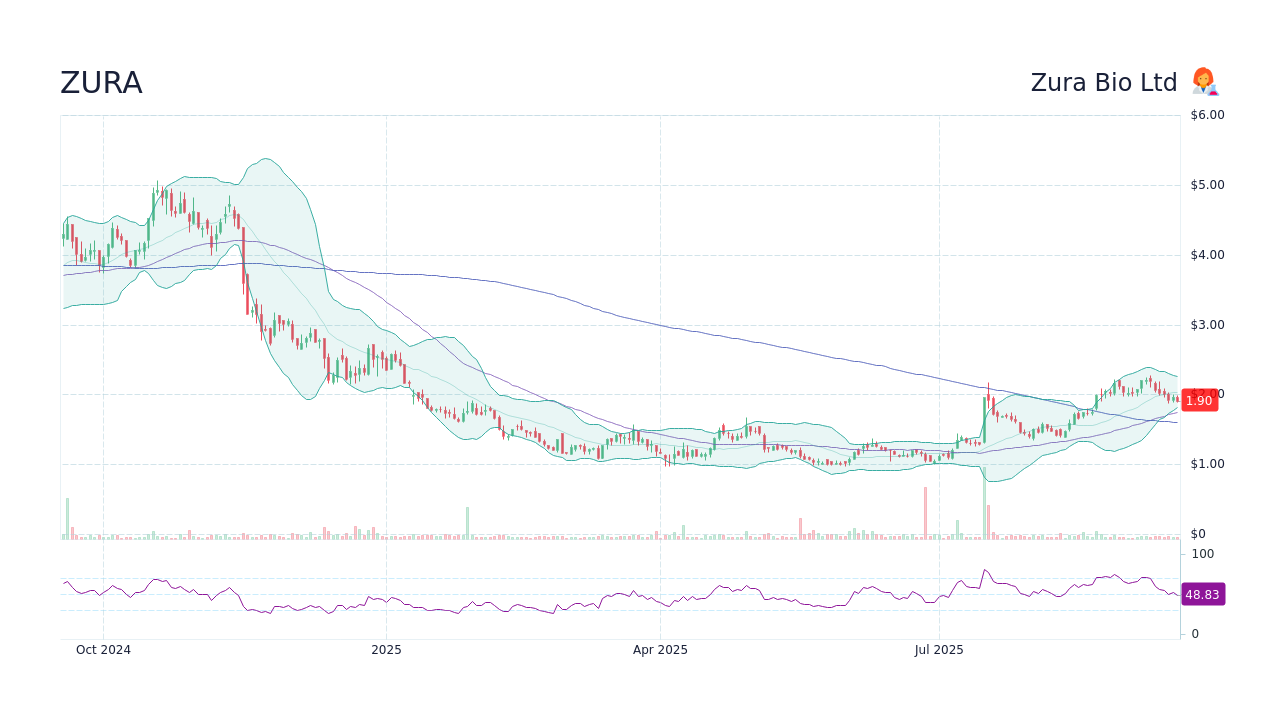Click the purple 48.83 indicator badge
This screenshot has height=720, width=1280.
coord(1203,594)
